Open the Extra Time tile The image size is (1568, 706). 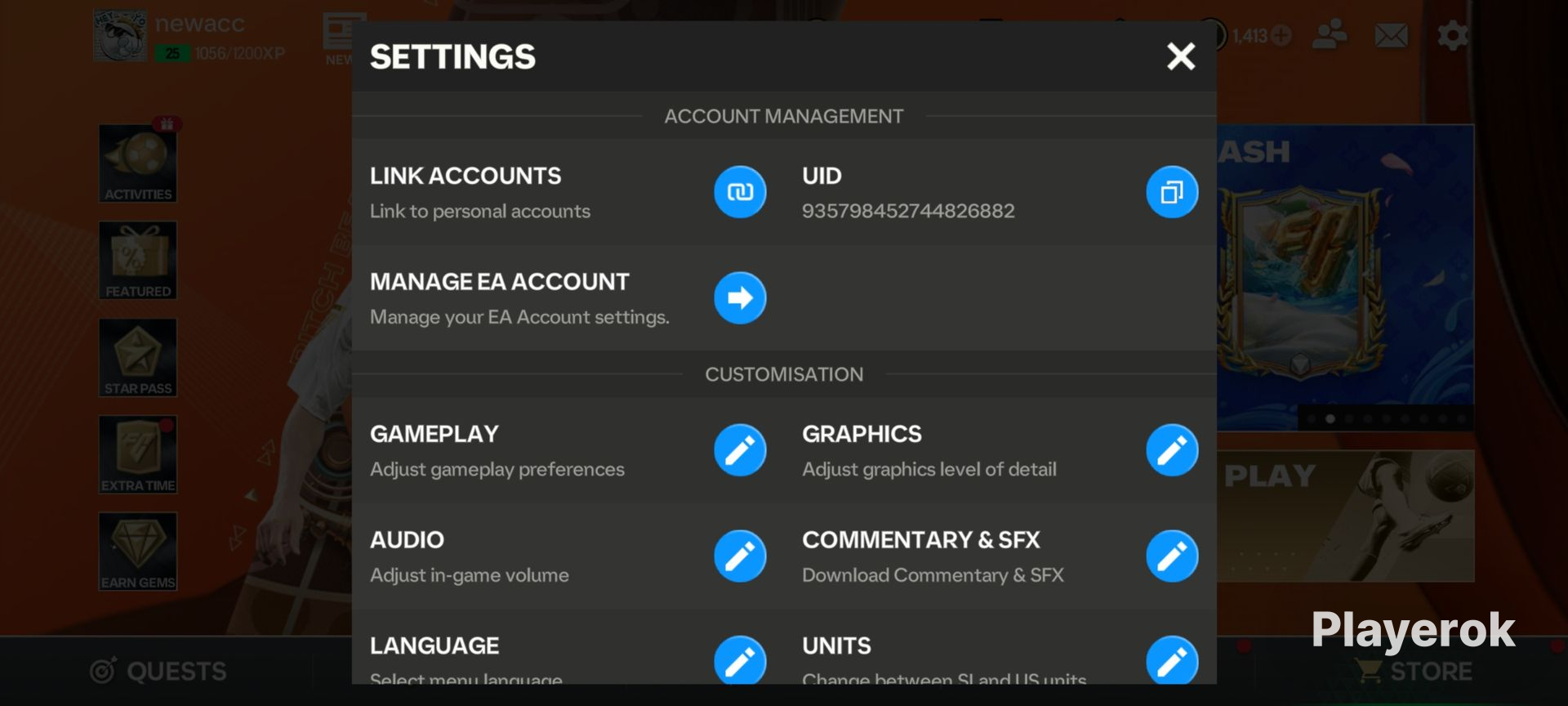click(138, 454)
